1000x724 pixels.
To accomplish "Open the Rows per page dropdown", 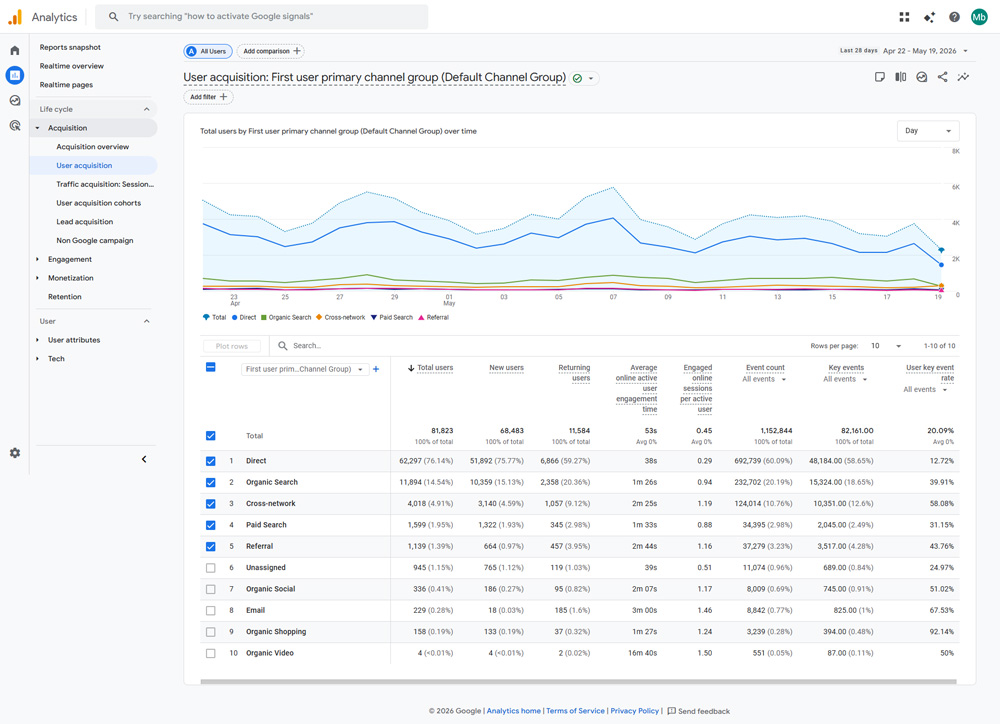I will 886,346.
